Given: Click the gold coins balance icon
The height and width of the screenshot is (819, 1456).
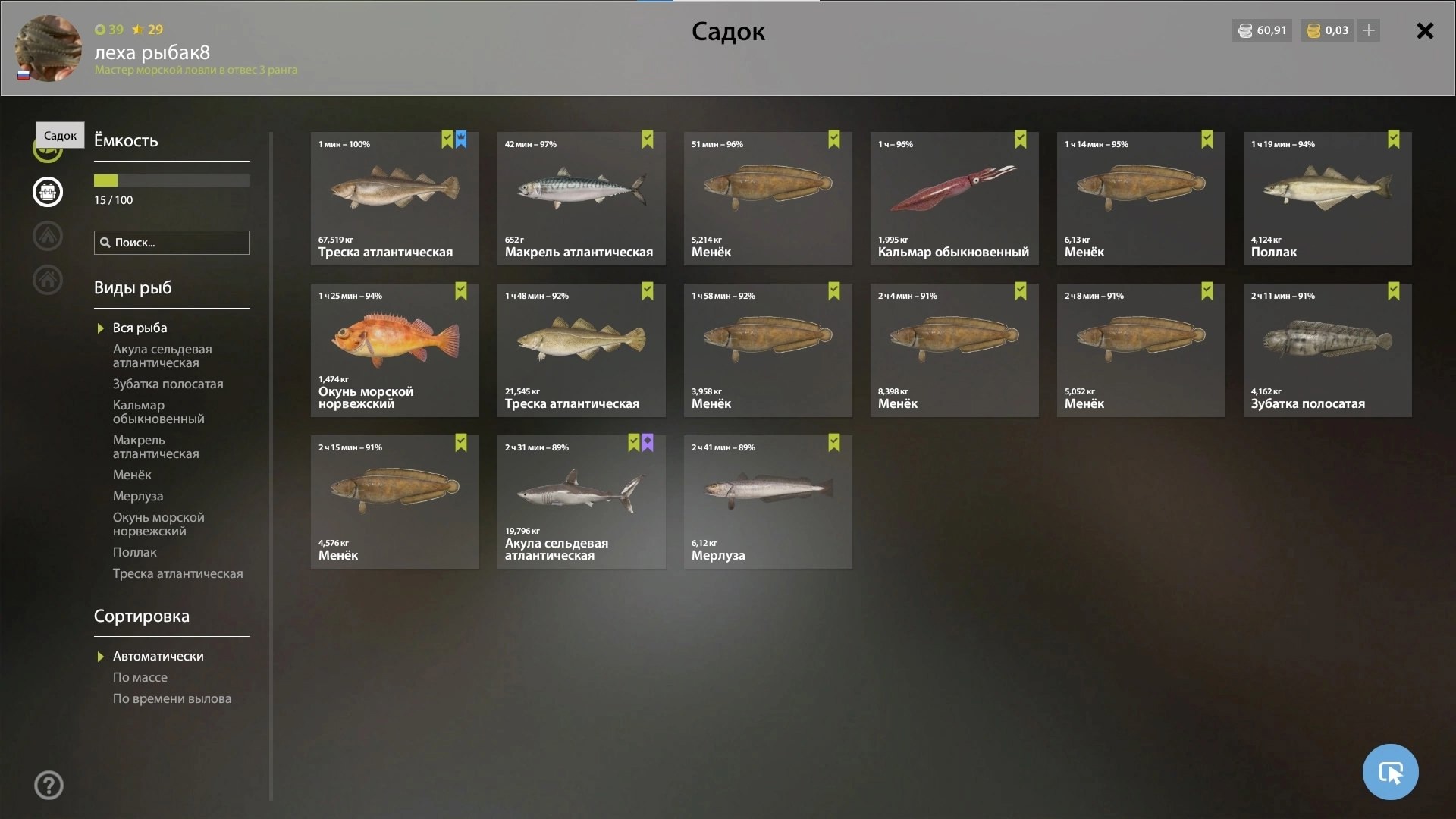Looking at the screenshot, I should [x=1314, y=30].
